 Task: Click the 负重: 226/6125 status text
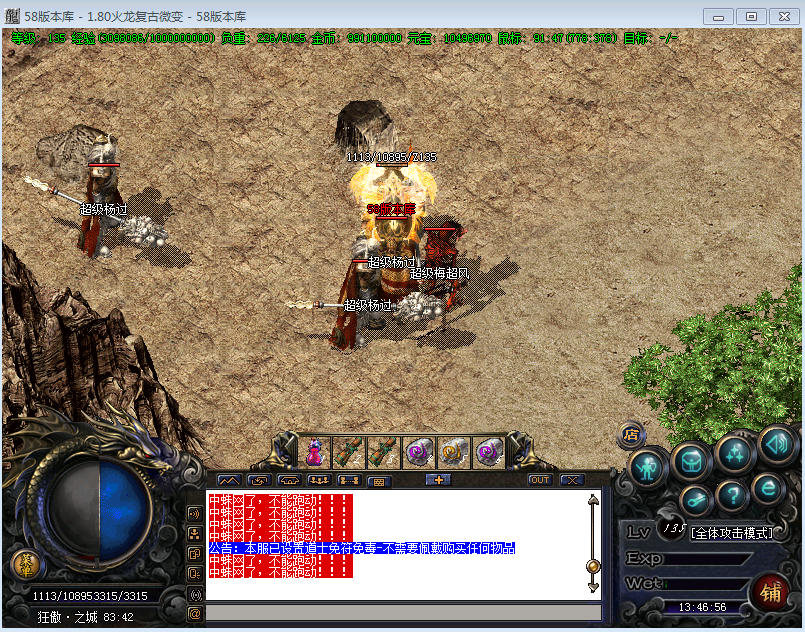pyautogui.click(x=263, y=38)
